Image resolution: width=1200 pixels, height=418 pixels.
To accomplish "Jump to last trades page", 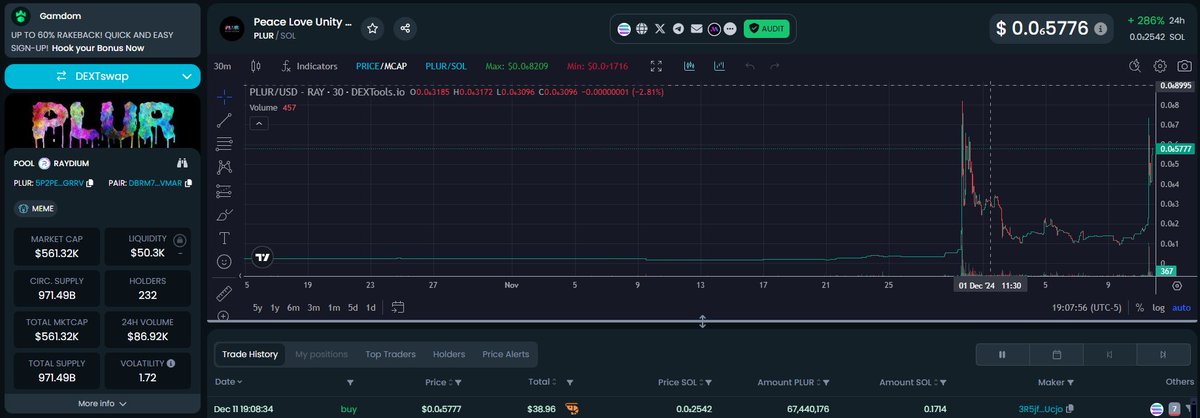I will click(x=1163, y=354).
